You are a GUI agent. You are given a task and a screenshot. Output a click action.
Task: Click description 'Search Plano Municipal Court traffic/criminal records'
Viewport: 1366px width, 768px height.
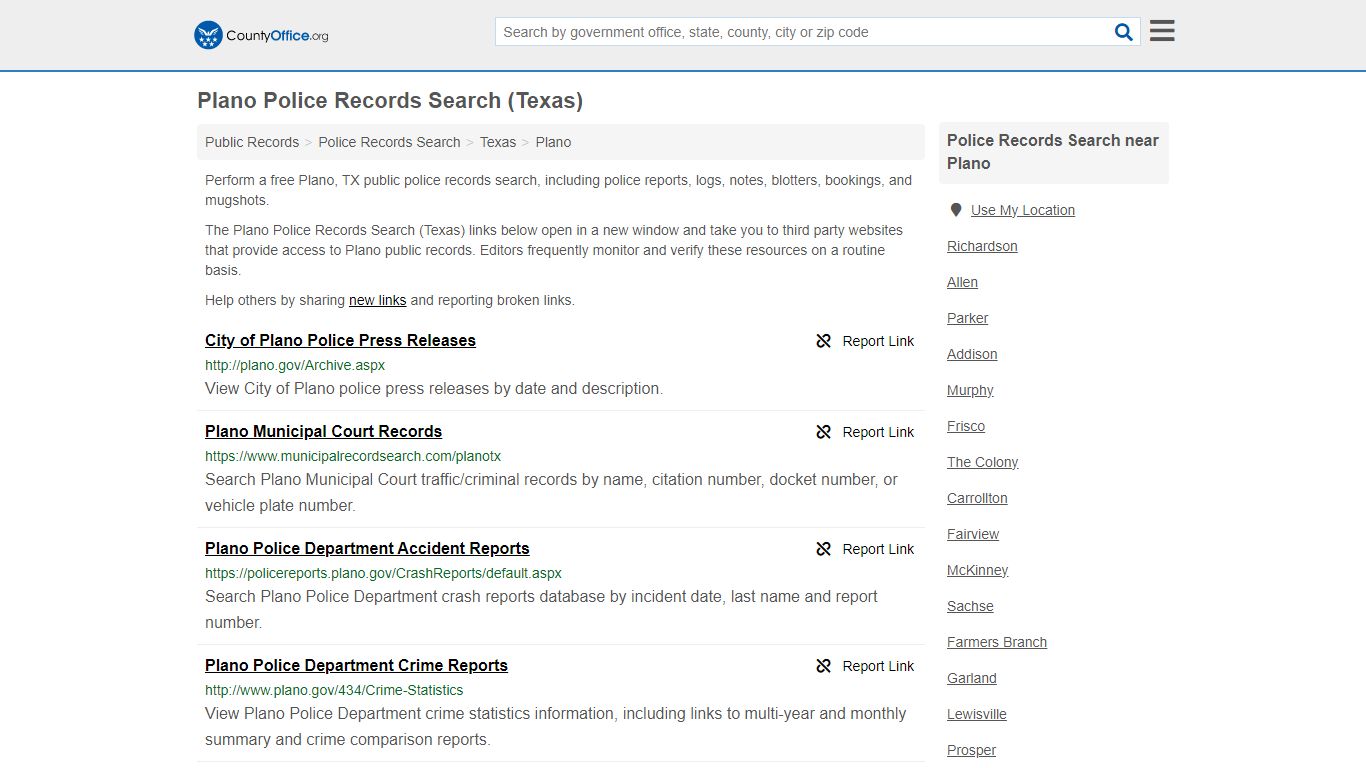tap(551, 492)
